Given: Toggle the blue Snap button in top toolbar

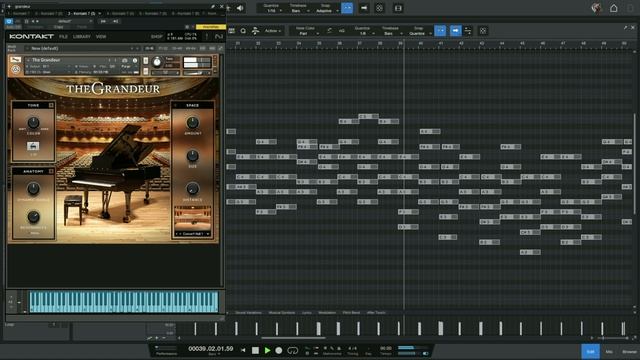Looking at the screenshot, I should pos(347,8).
